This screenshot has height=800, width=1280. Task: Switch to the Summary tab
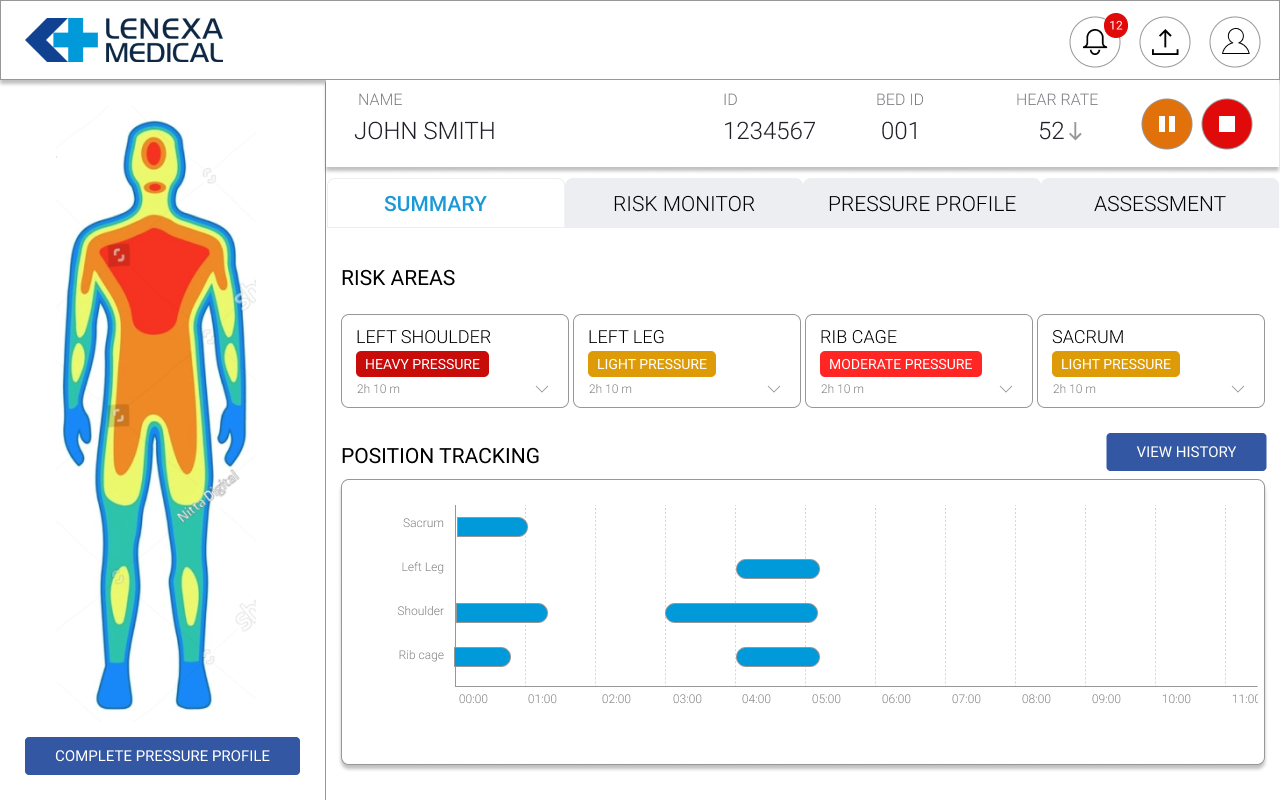pos(446,204)
